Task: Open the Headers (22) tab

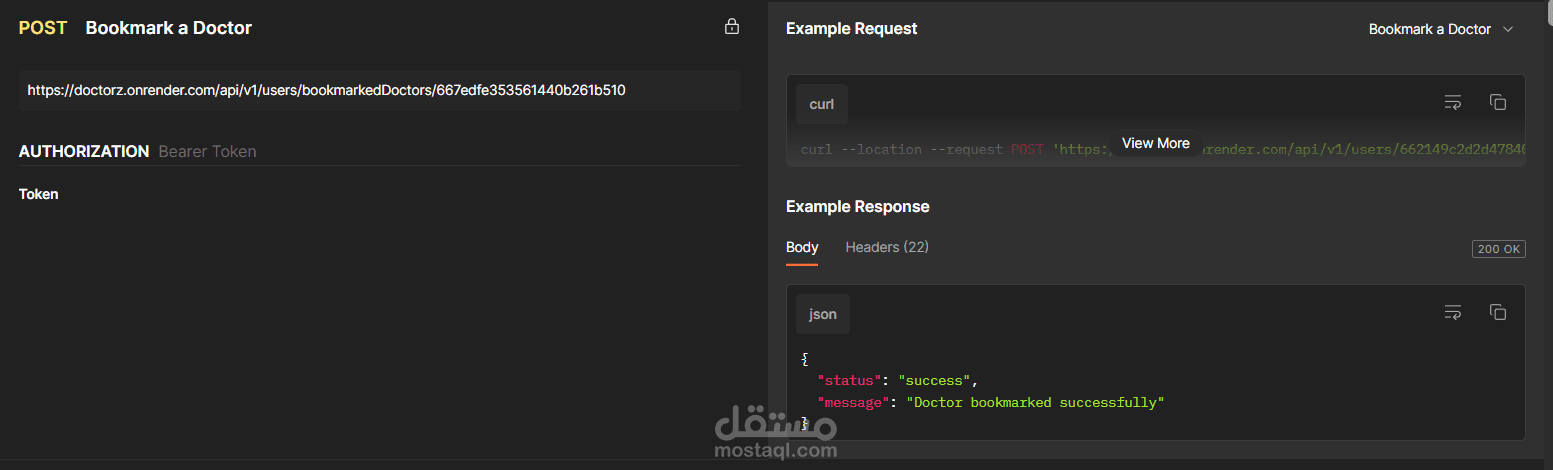Action: coord(887,247)
